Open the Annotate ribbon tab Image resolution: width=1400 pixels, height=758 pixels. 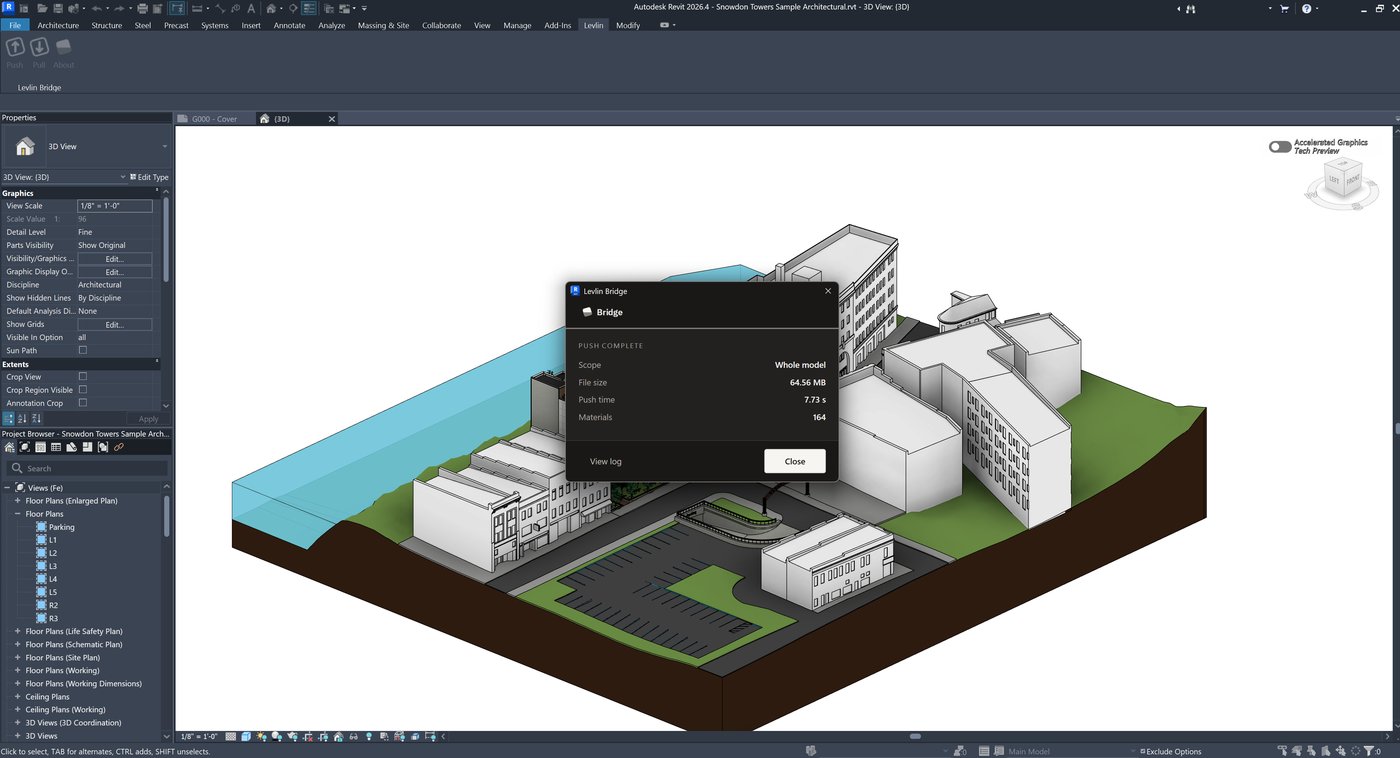click(289, 25)
